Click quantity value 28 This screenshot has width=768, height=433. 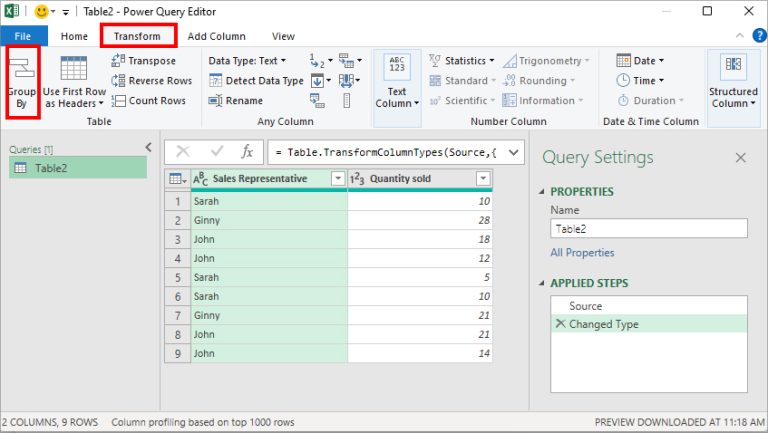[x=420, y=220]
